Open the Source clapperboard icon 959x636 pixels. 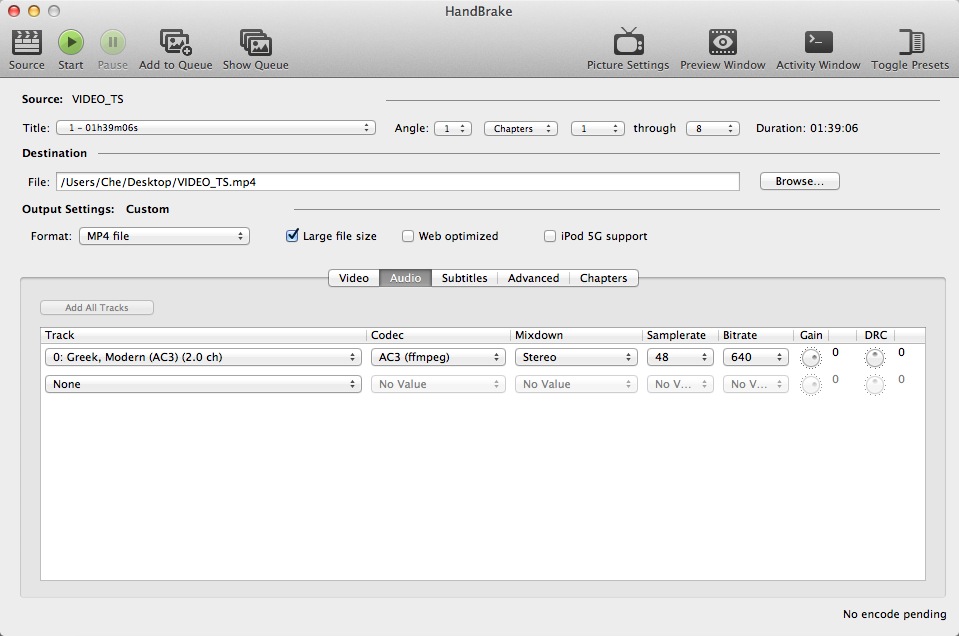26,42
